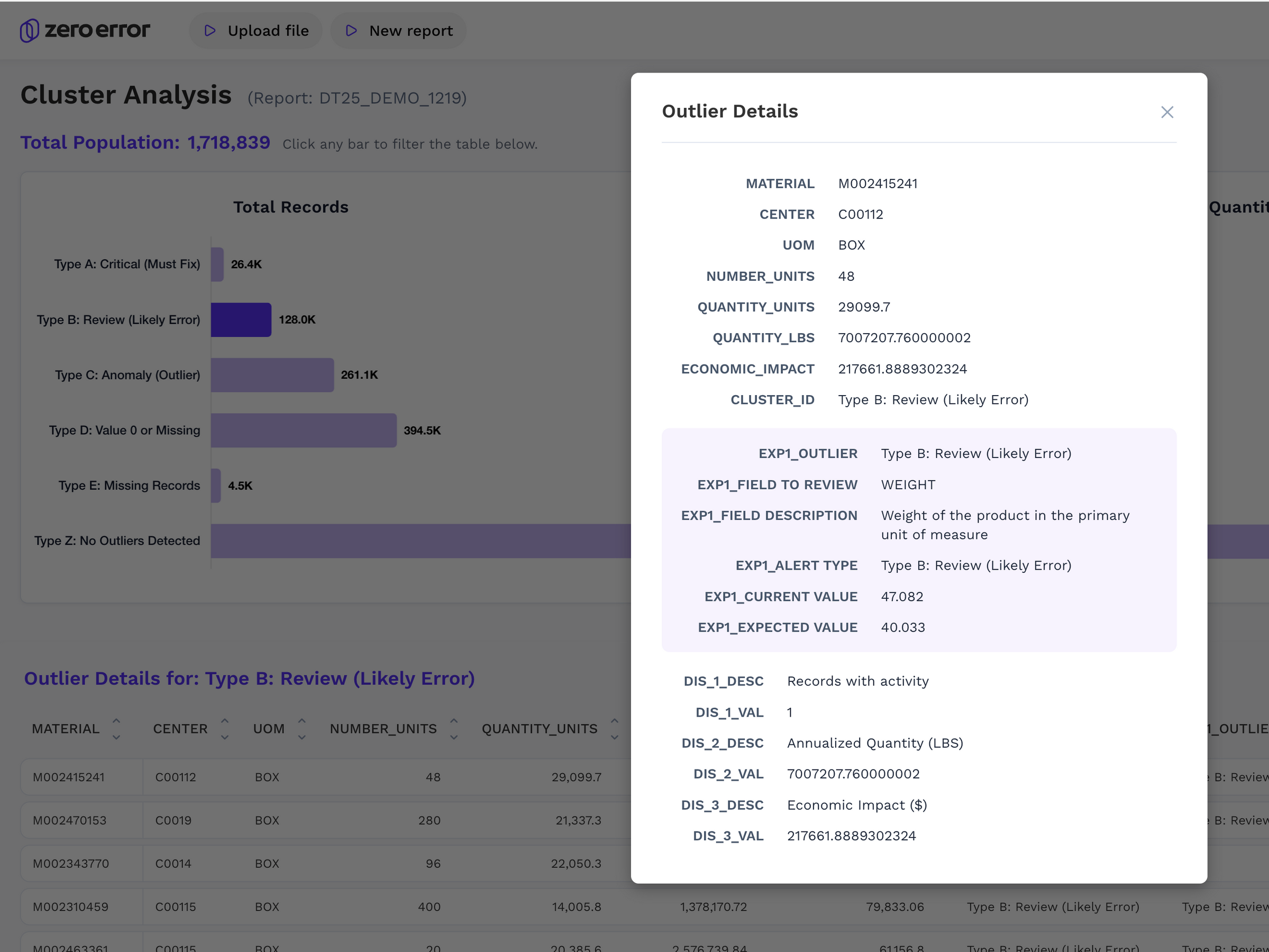Sort by the NUMBER_UNITS column arrows
This screenshot has height=952, width=1269.
point(454,728)
